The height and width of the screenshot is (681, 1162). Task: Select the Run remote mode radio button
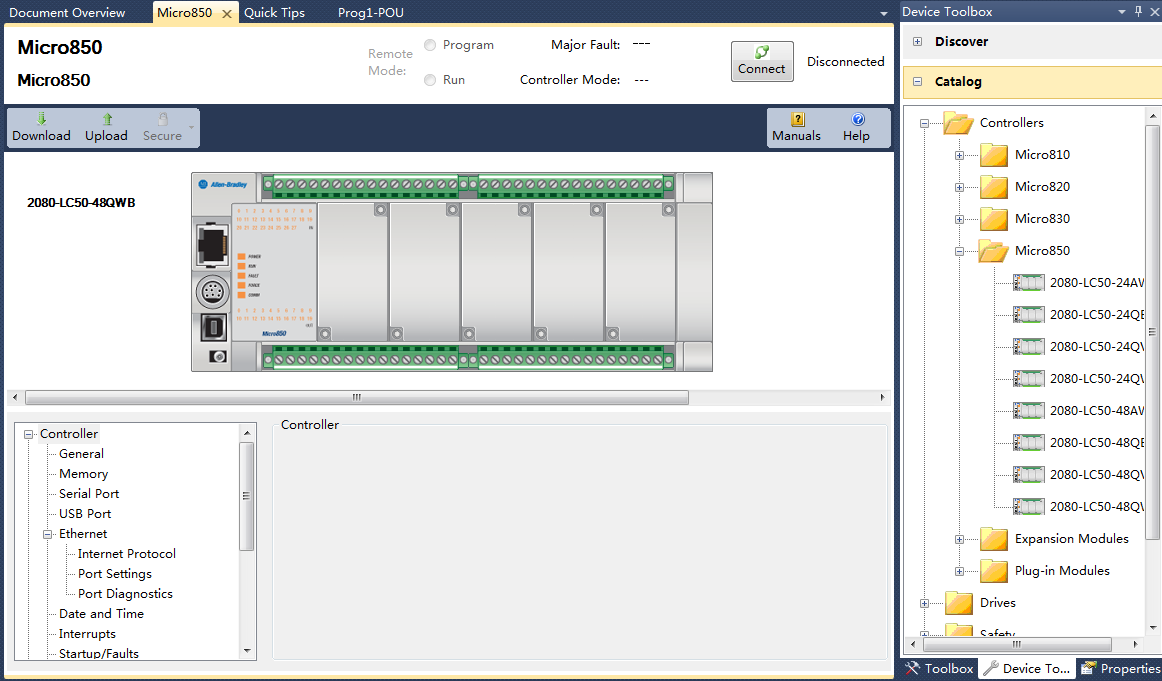click(x=430, y=80)
